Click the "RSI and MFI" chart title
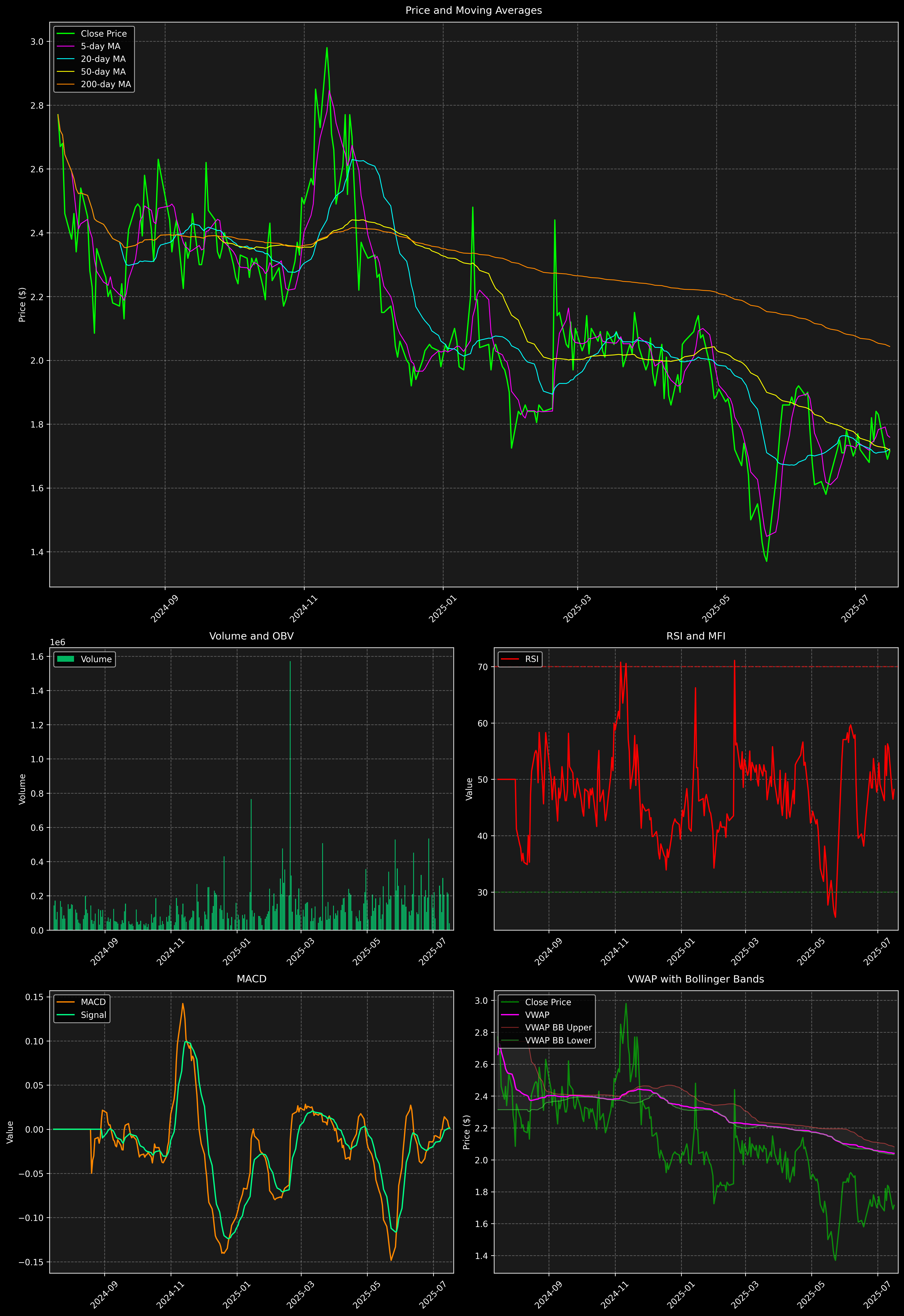 [695, 636]
